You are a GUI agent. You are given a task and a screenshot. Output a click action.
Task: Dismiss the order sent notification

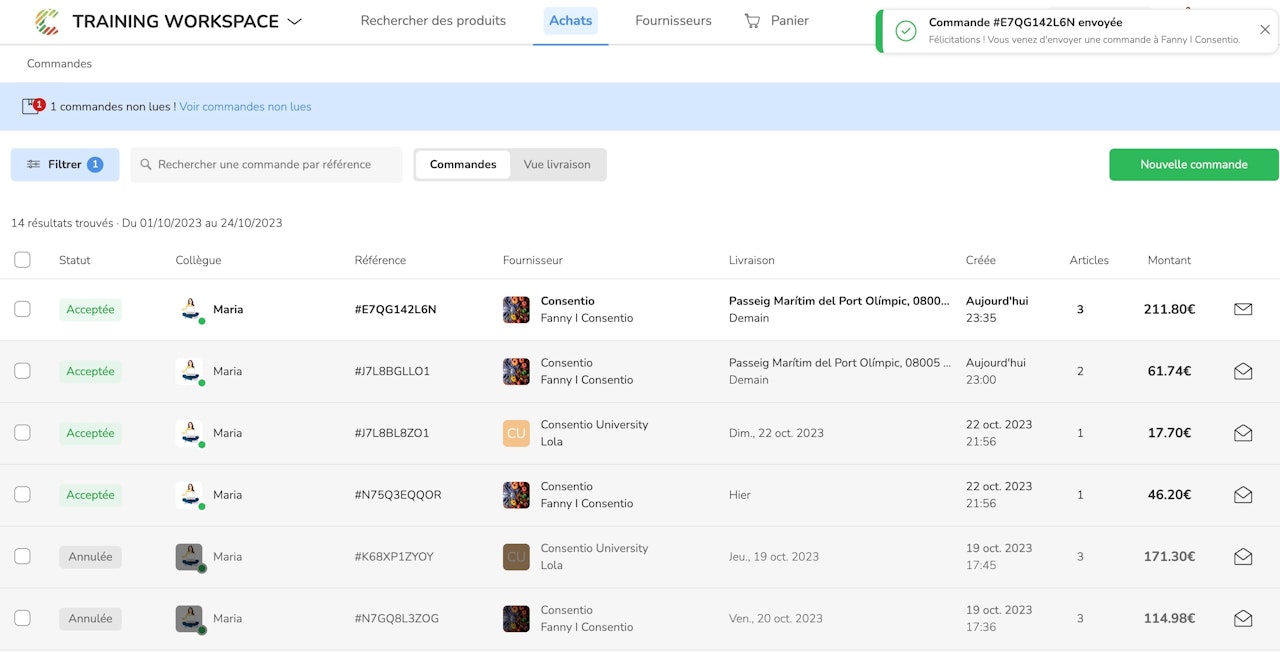coord(1265,30)
